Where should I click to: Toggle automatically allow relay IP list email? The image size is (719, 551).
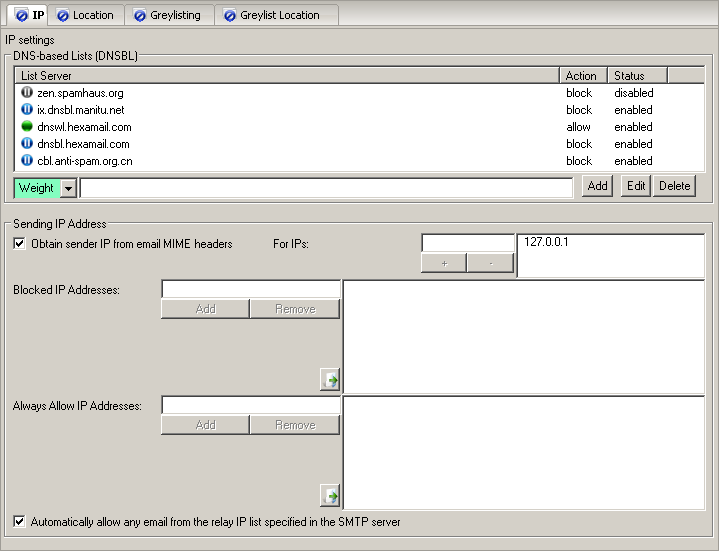coord(20,521)
